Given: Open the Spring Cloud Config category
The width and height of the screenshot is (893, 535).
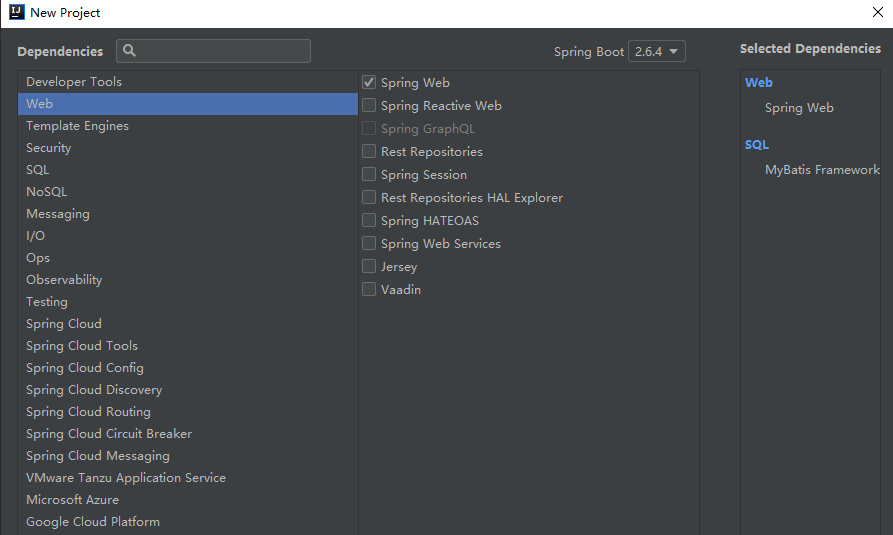Looking at the screenshot, I should (x=188, y=367).
